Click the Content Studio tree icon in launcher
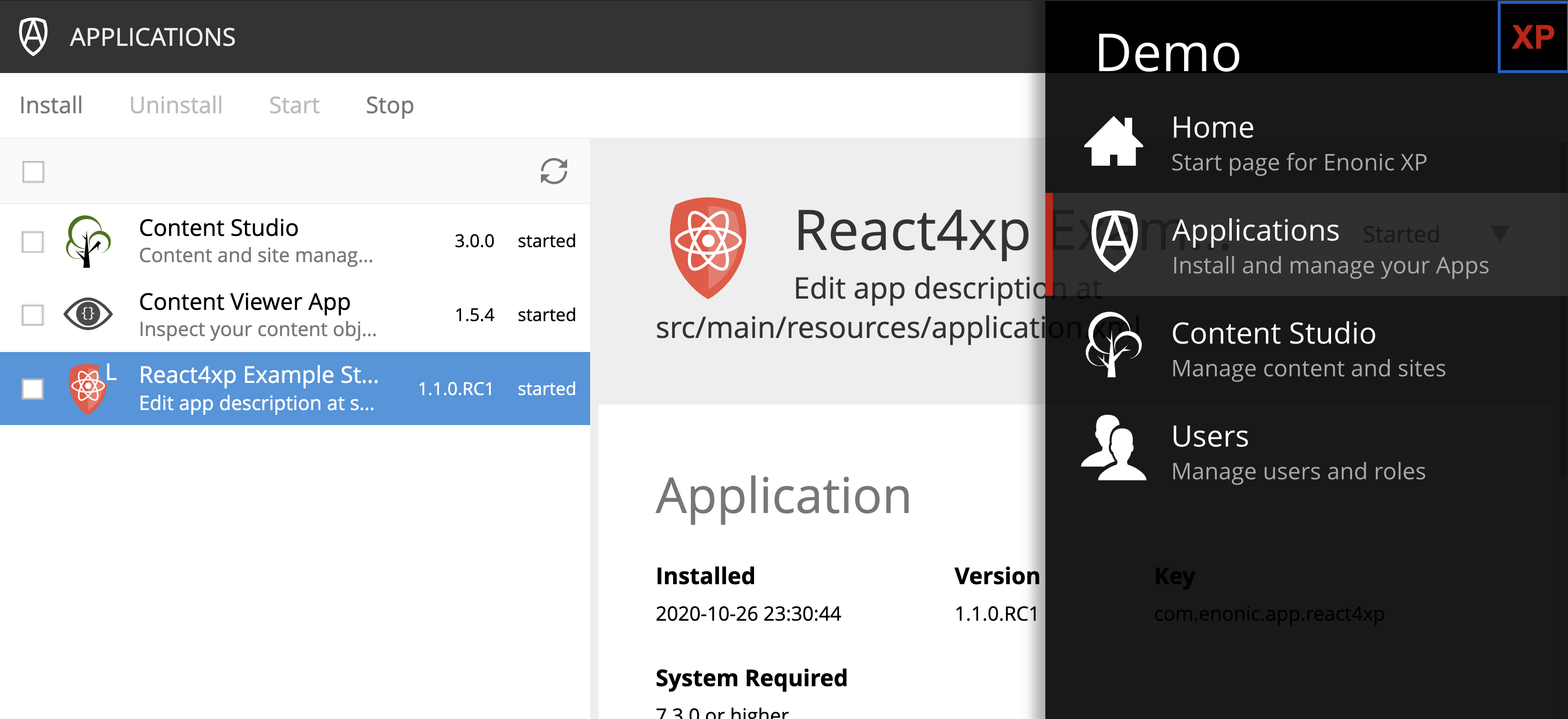 pyautogui.click(x=1113, y=345)
